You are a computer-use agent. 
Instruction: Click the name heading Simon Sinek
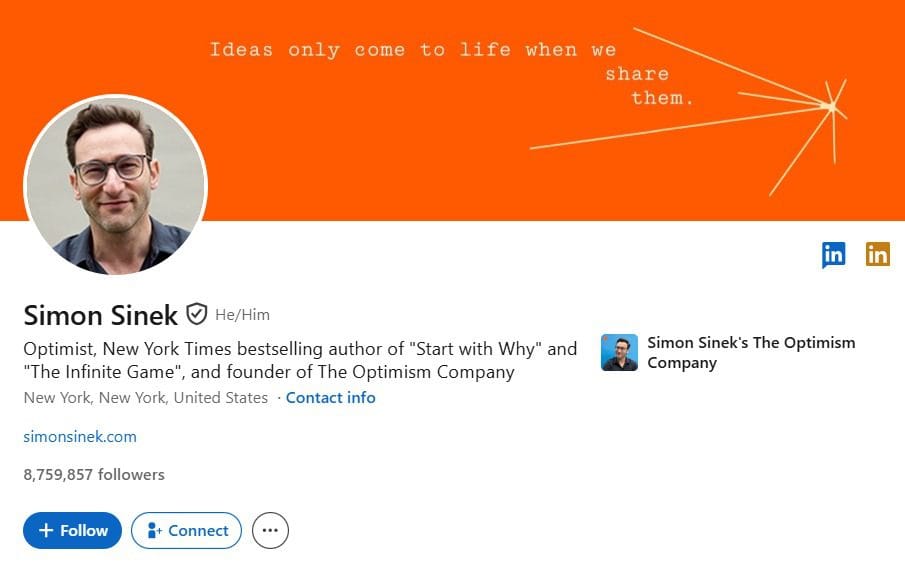(100, 315)
